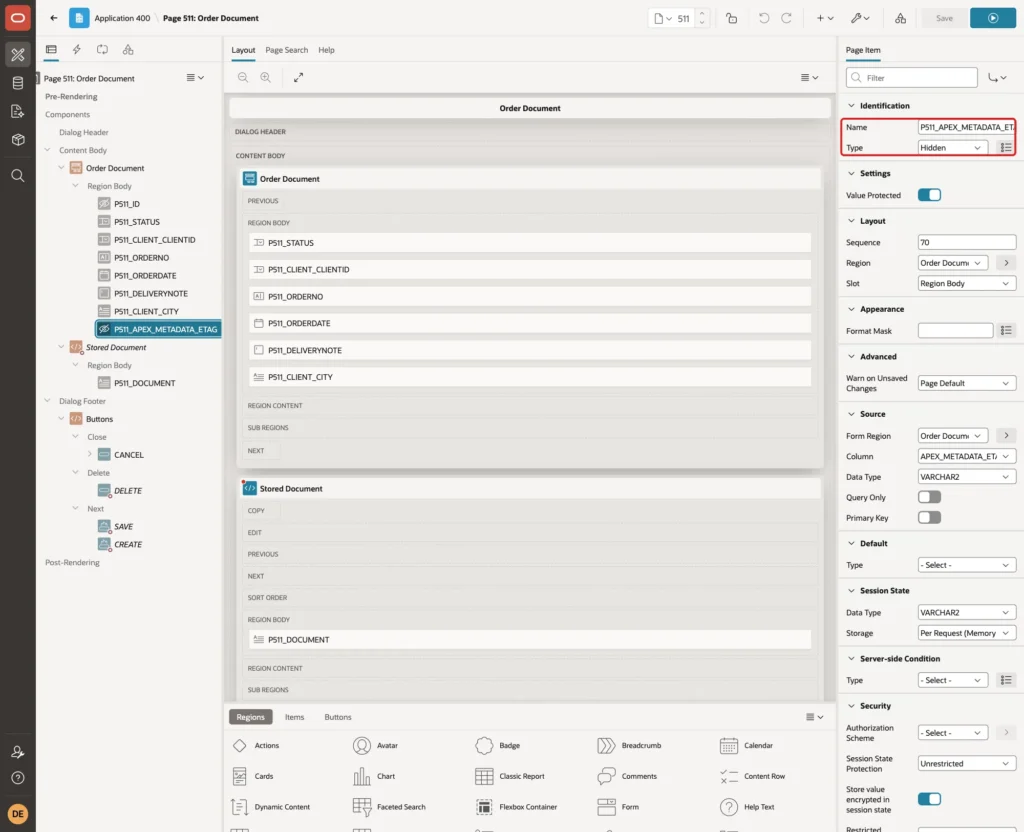The height and width of the screenshot is (832, 1024).
Task: Go to the Layout Region with arrow button
Action: click(x=1006, y=263)
